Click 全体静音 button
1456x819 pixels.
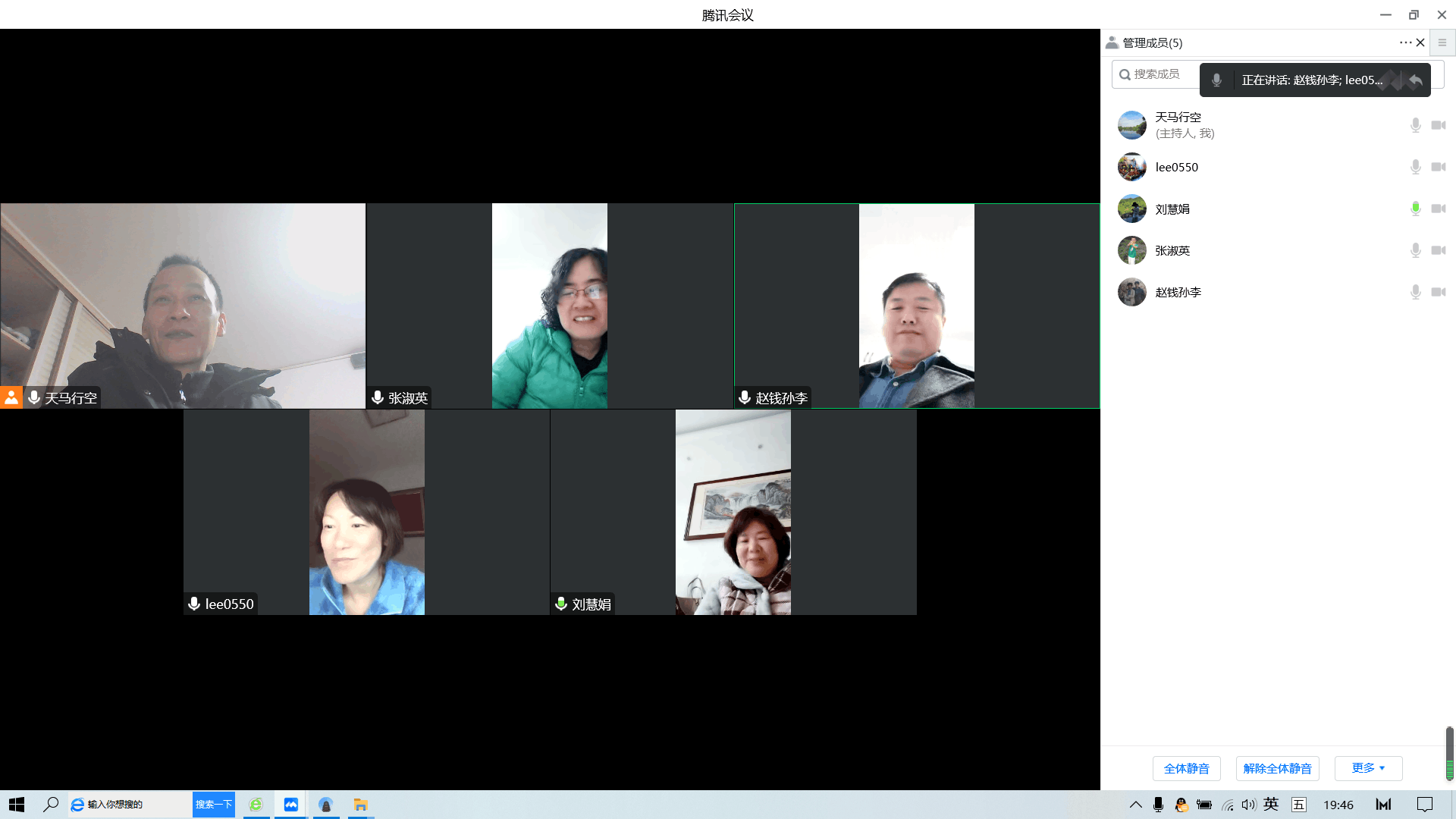pos(1186,768)
